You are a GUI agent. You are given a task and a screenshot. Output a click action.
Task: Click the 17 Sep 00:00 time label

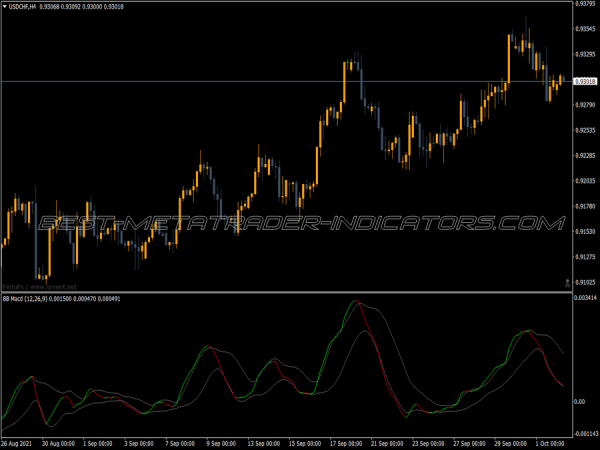pos(346,444)
